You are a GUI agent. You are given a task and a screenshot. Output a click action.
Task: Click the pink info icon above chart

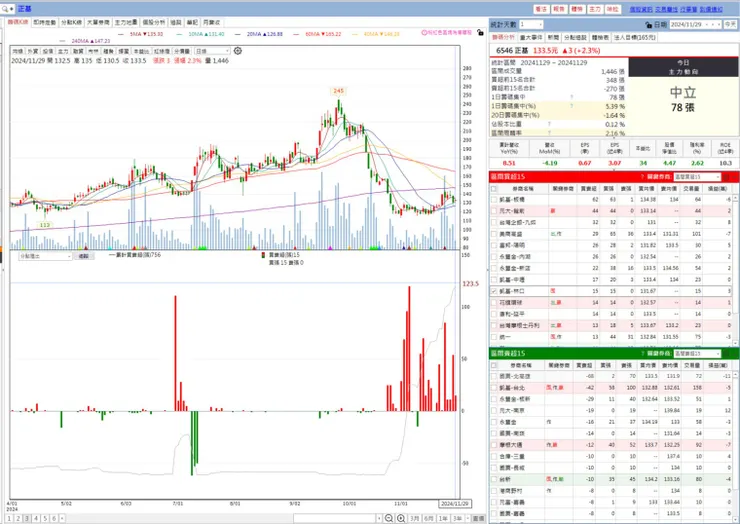[424, 33]
